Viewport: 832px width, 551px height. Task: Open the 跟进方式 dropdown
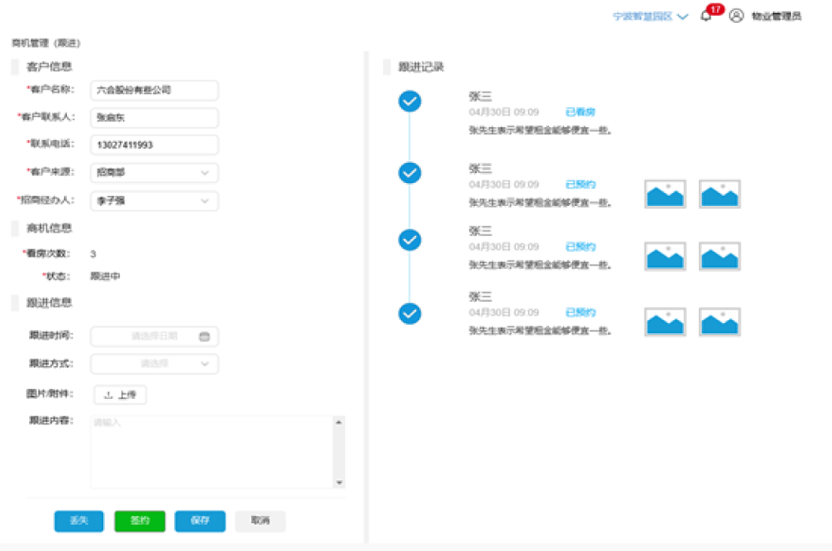pos(154,364)
